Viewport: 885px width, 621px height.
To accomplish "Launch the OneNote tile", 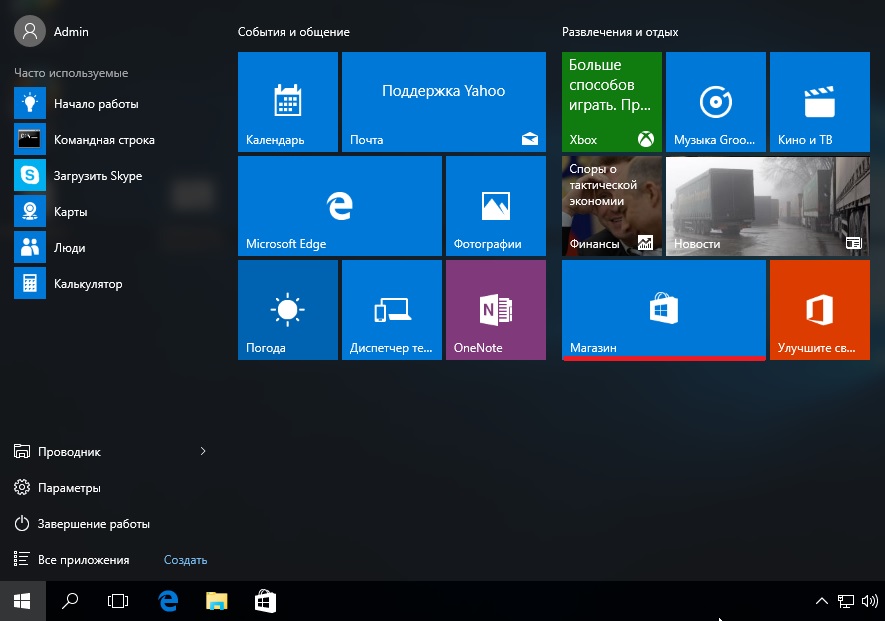I will pyautogui.click(x=496, y=310).
